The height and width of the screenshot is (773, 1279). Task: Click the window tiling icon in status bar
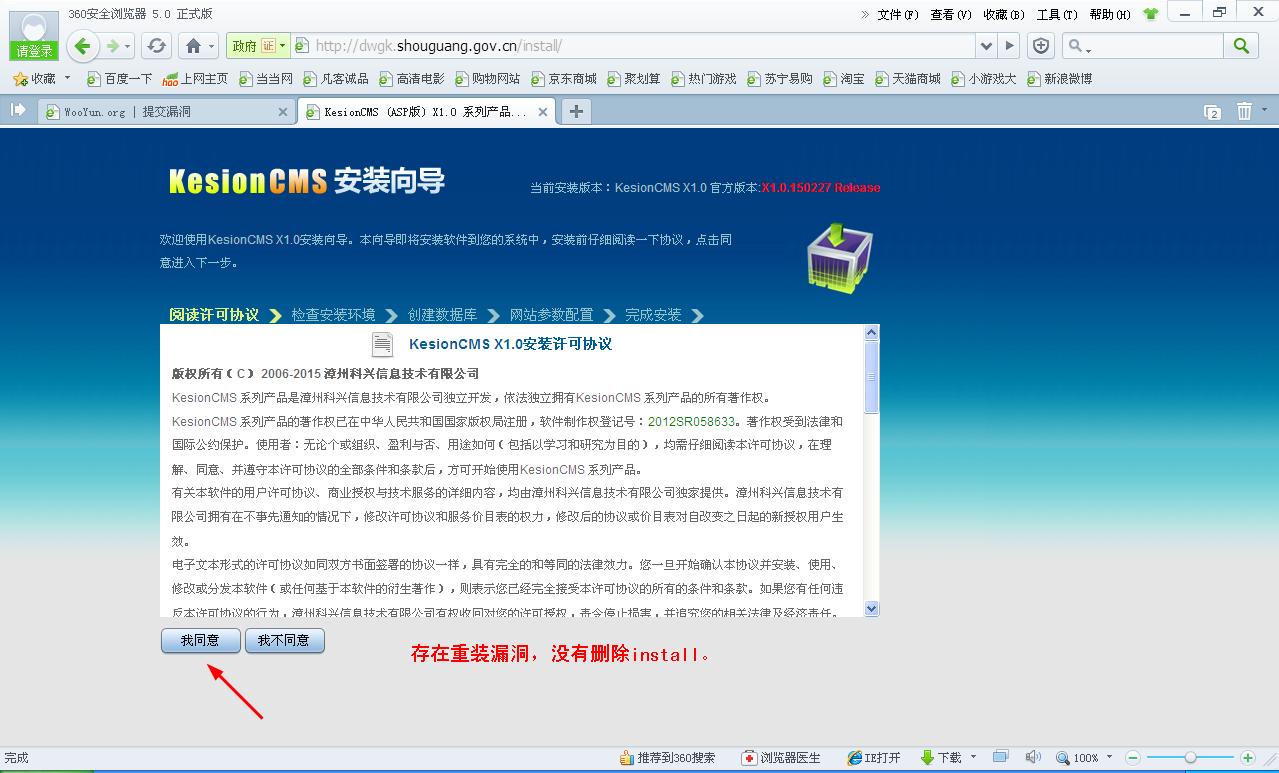1000,757
